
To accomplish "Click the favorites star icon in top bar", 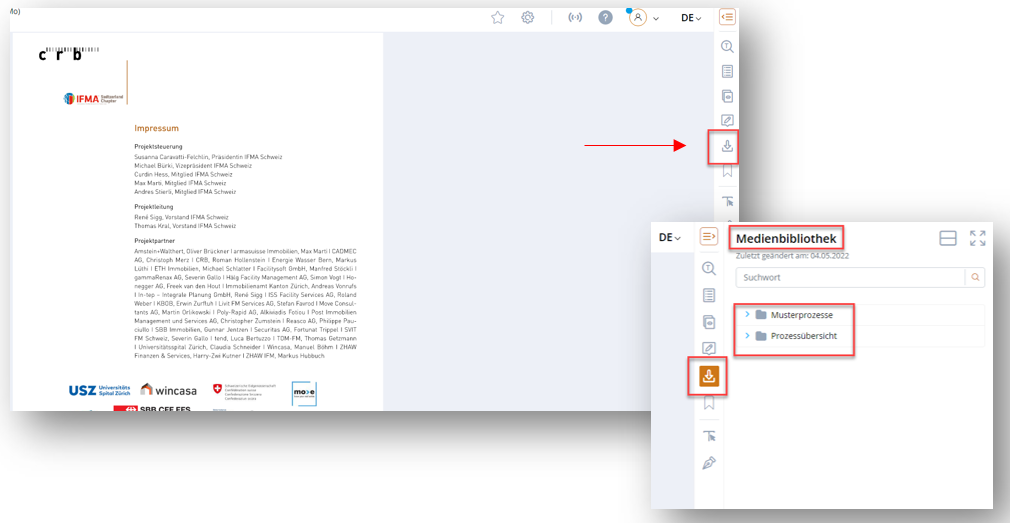I will (x=497, y=18).
